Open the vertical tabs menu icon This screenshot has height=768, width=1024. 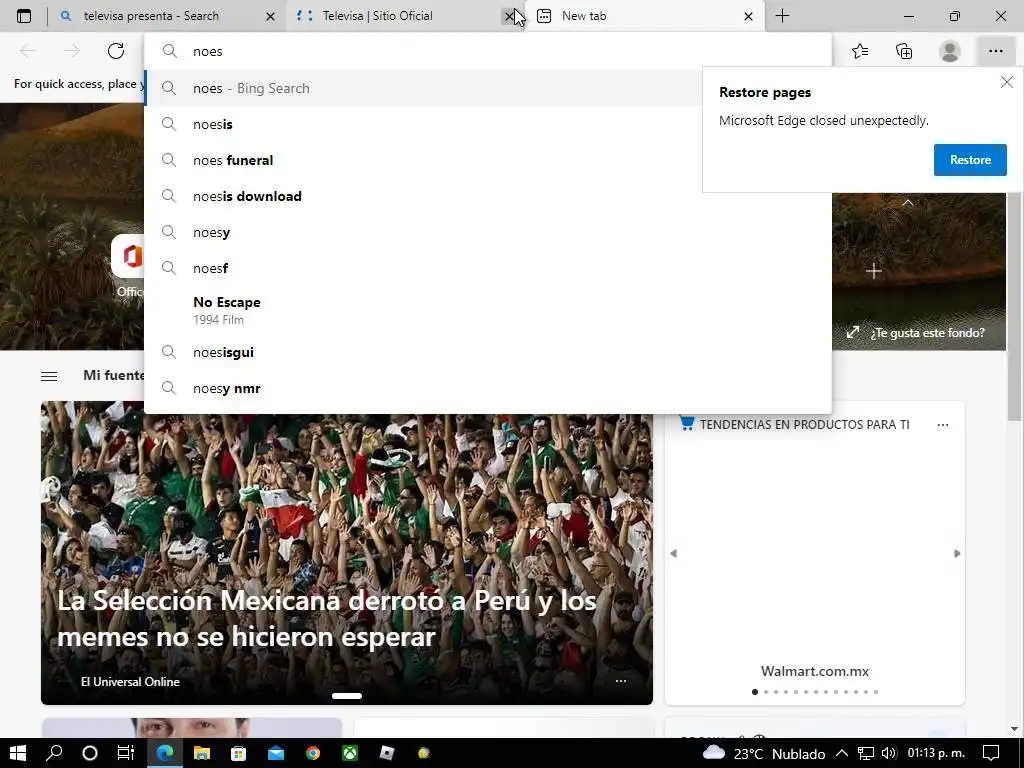[24, 16]
